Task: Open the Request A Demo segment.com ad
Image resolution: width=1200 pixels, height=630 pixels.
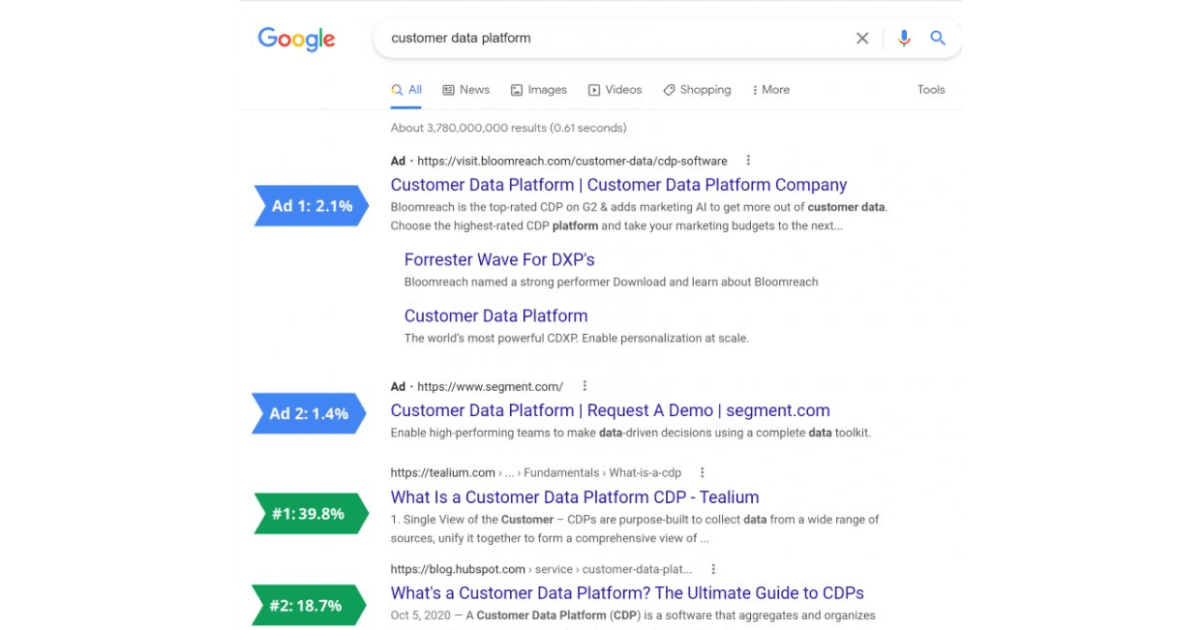Action: (x=610, y=410)
